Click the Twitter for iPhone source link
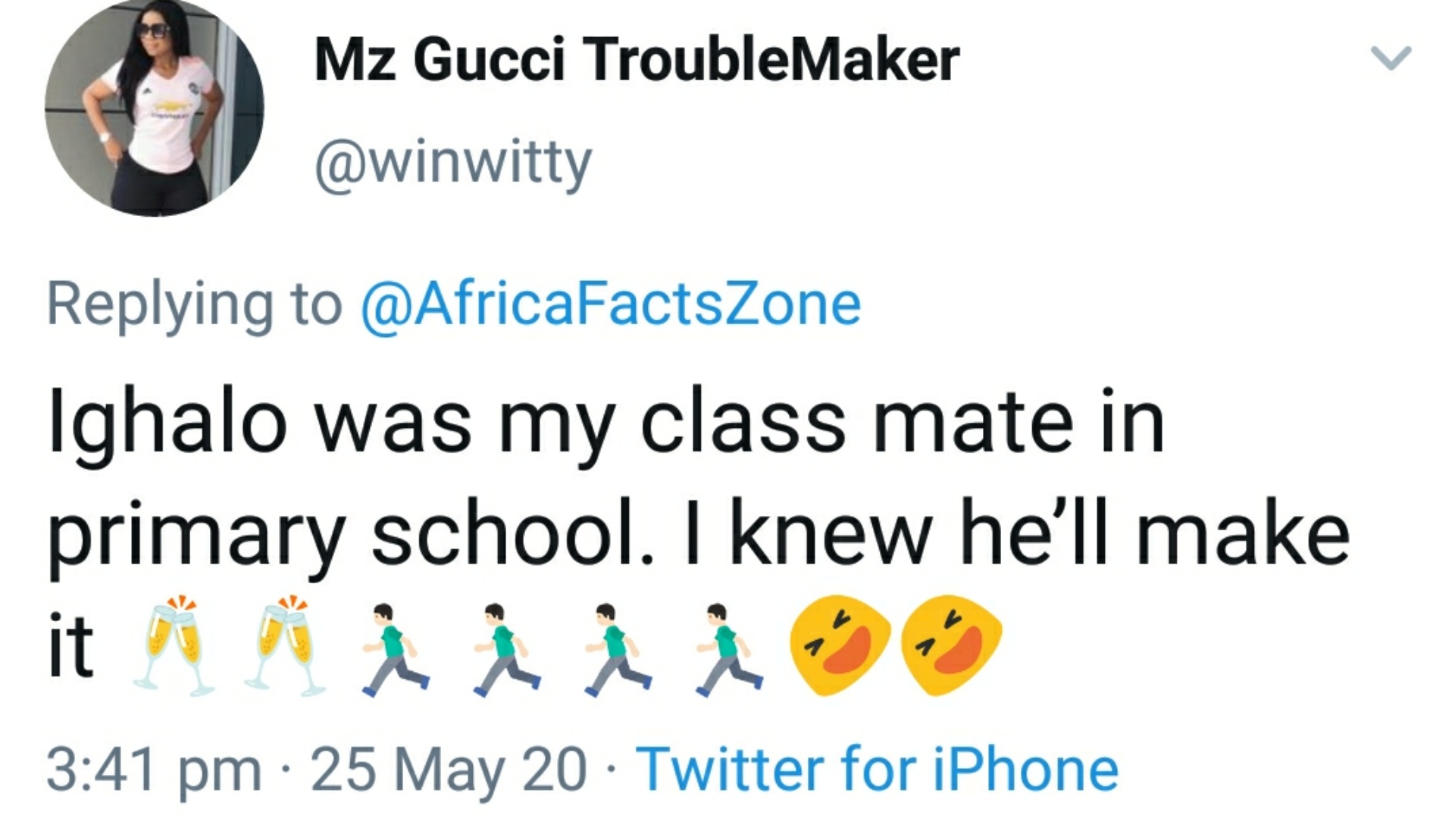The height and width of the screenshot is (840, 1455). point(877,770)
